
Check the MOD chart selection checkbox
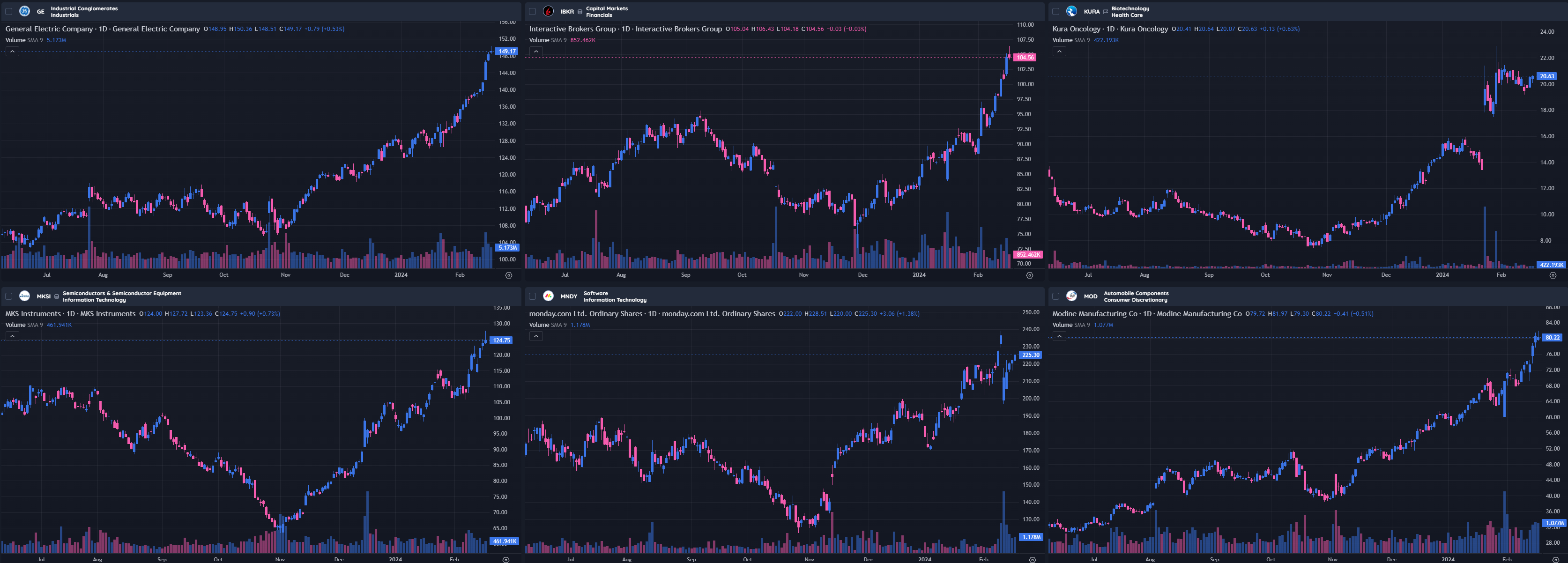(1055, 296)
